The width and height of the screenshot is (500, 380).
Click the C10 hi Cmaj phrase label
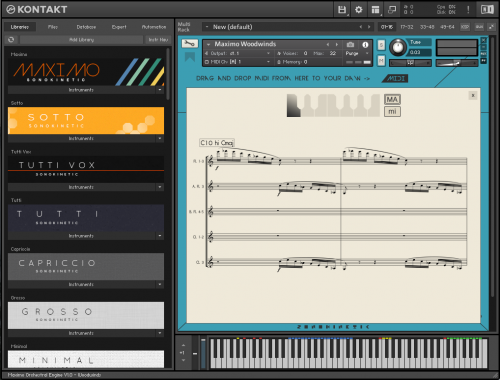217,143
